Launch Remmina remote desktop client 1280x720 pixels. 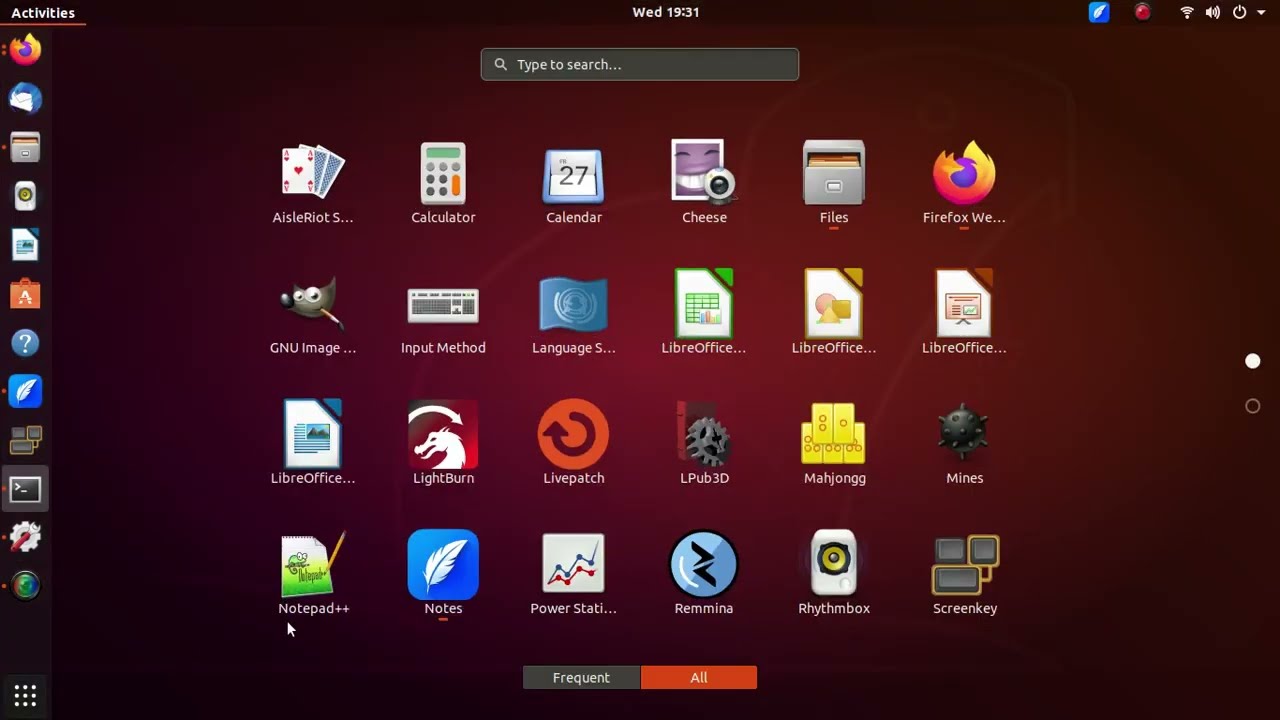[704, 573]
